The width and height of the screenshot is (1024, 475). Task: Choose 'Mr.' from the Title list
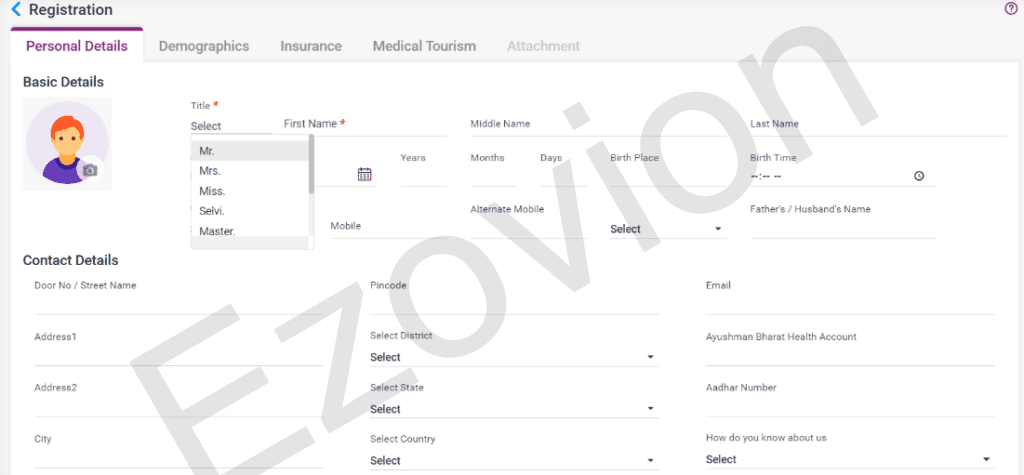coord(207,151)
